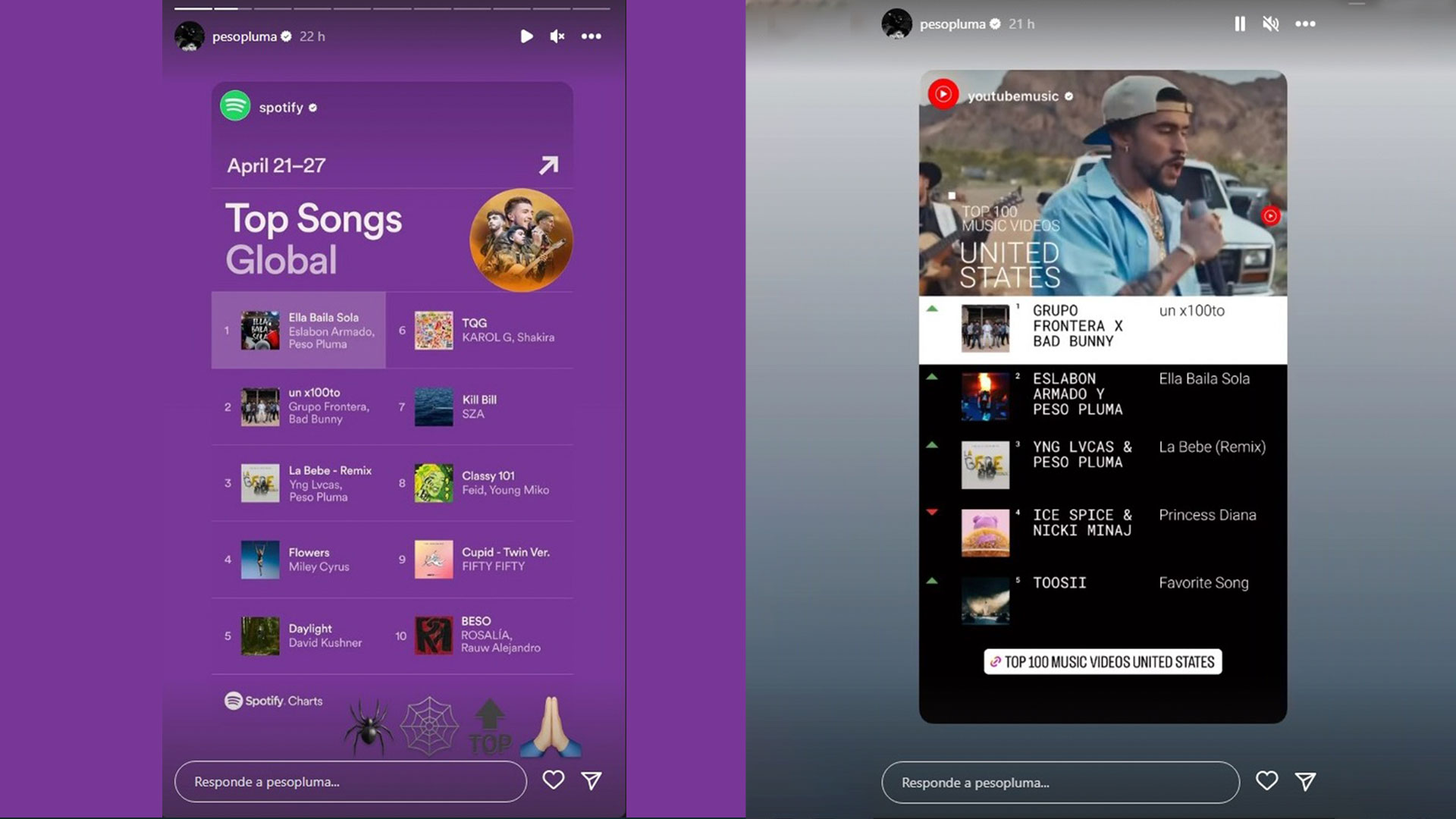1456x819 pixels.
Task: Click TOP 100 Music Videos United States button
Action: (1102, 661)
